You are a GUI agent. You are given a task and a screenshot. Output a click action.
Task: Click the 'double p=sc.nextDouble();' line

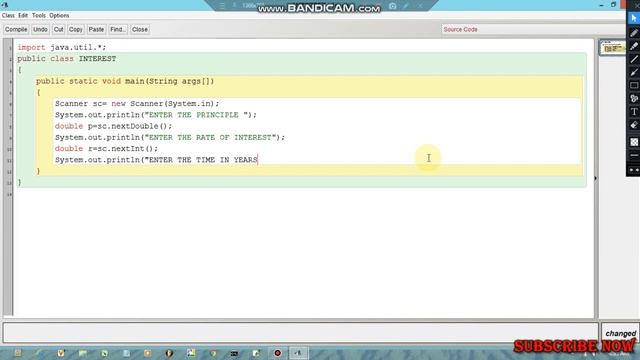click(113, 126)
